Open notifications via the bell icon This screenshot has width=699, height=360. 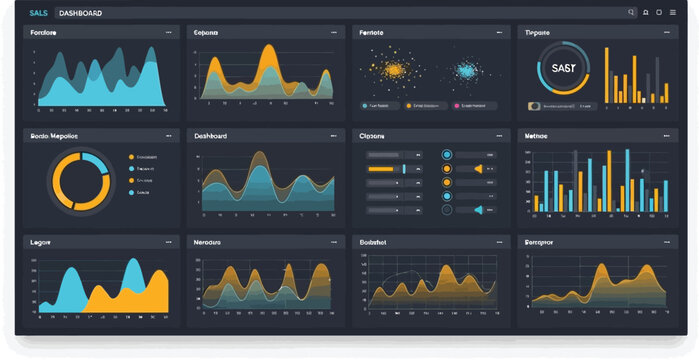click(646, 12)
